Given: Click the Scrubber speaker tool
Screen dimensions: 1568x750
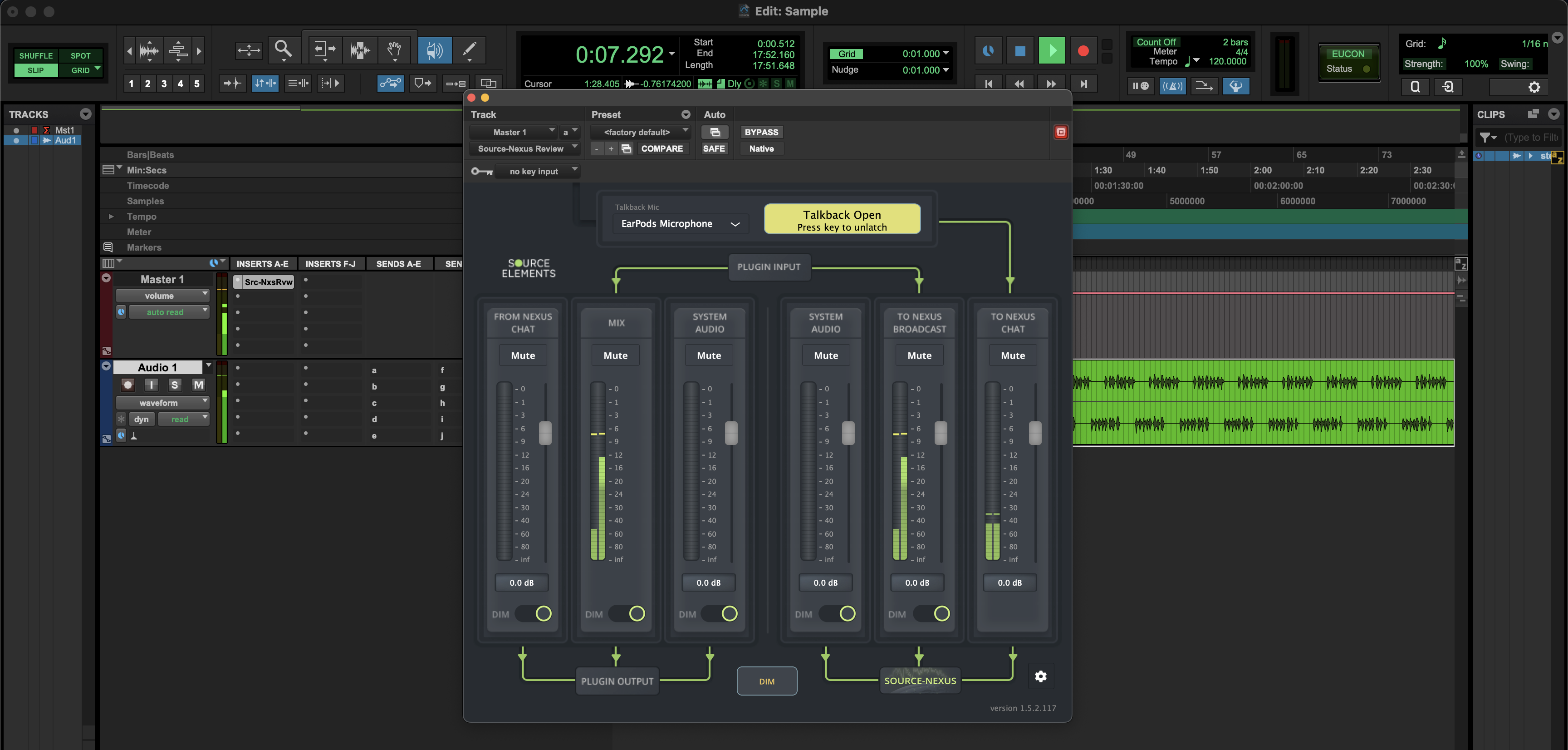Looking at the screenshot, I should tap(435, 49).
